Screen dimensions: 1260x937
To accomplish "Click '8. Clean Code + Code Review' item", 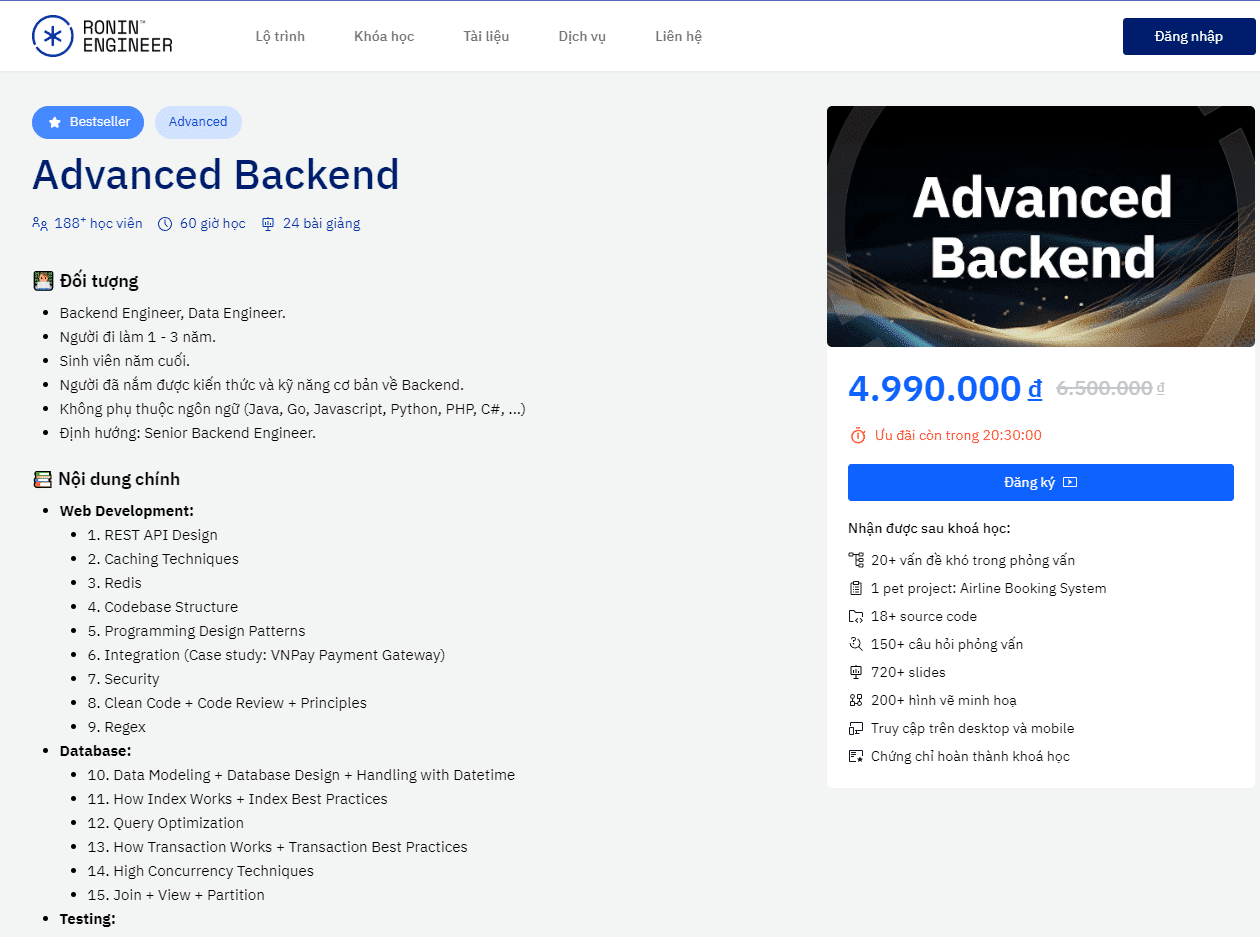I will 227,703.
